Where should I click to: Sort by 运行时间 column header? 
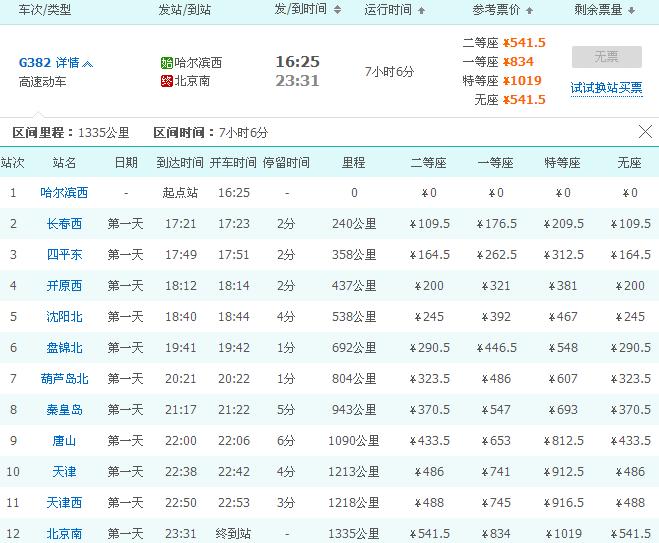[395, 10]
